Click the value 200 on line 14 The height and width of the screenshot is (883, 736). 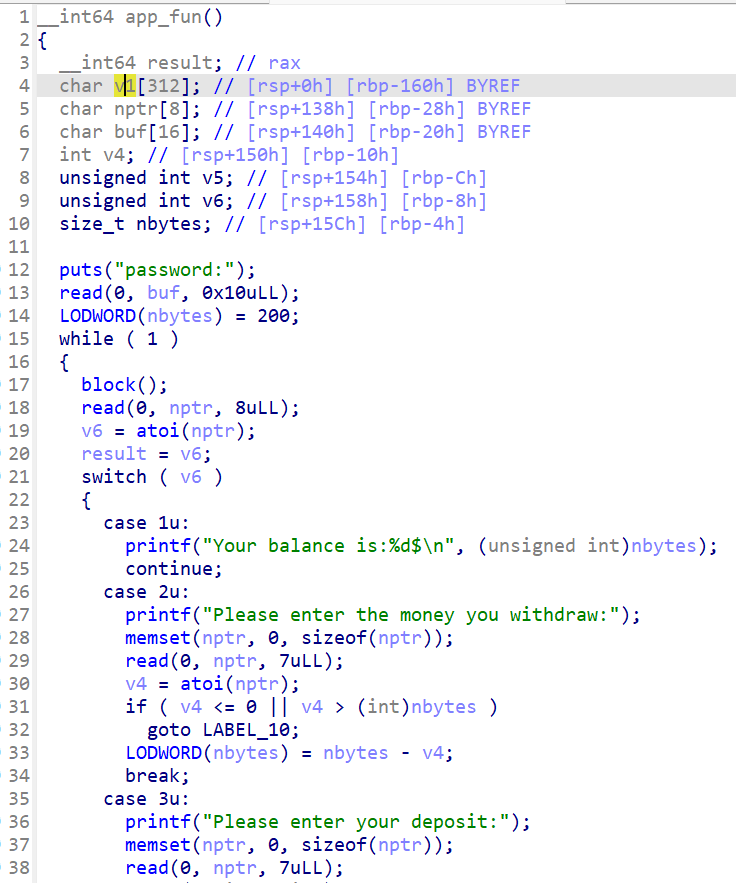pos(274,316)
